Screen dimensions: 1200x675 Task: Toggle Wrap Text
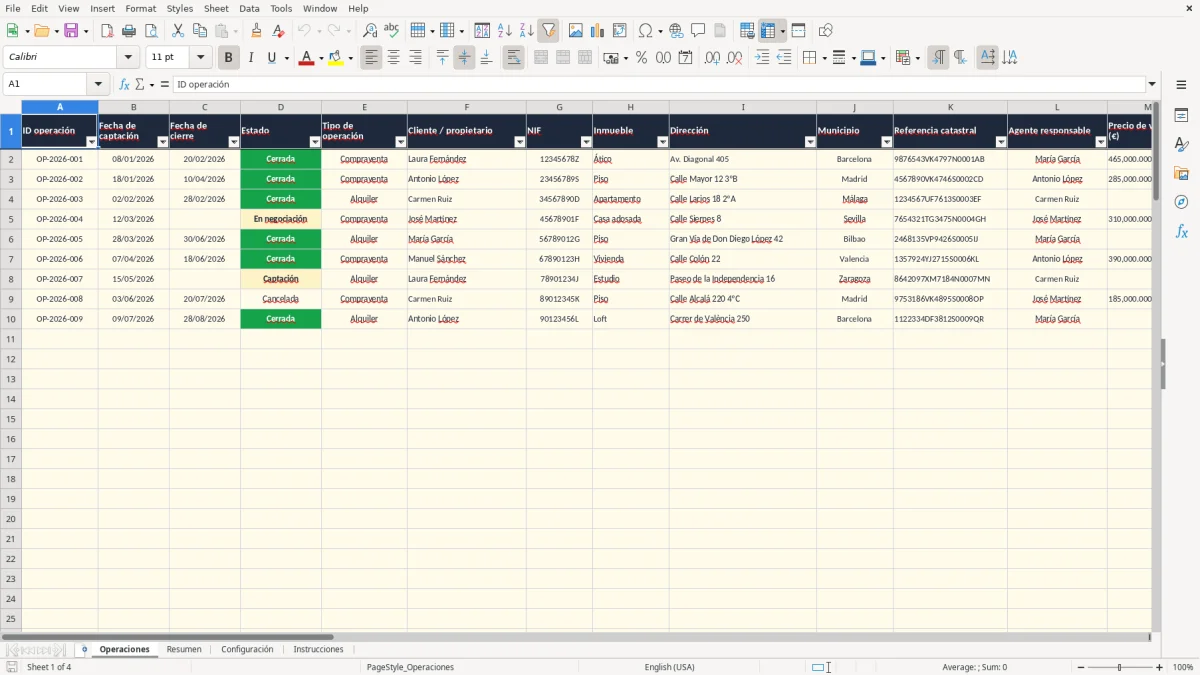(x=513, y=58)
